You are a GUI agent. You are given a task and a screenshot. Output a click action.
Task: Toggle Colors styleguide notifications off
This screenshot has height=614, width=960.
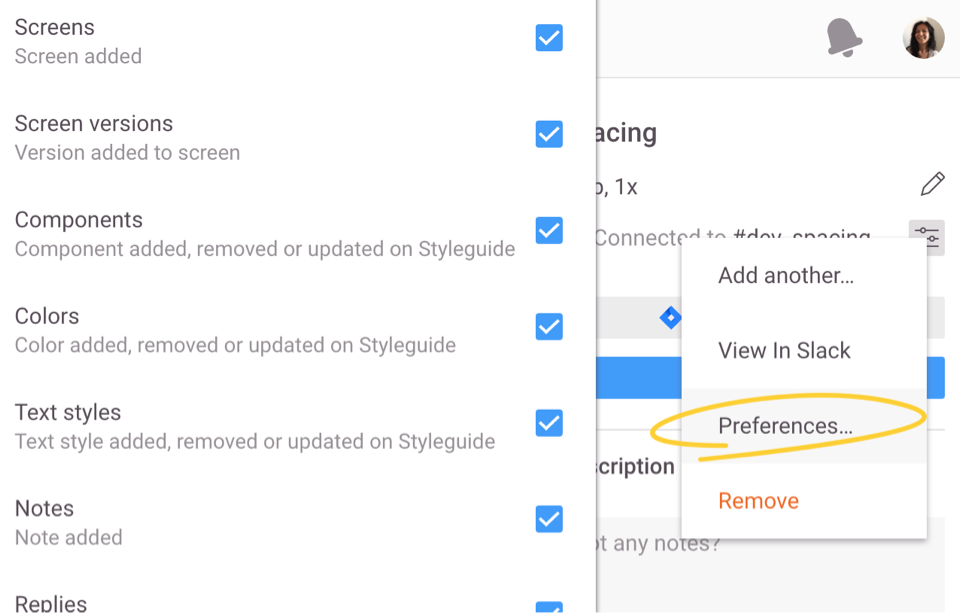[x=549, y=326]
